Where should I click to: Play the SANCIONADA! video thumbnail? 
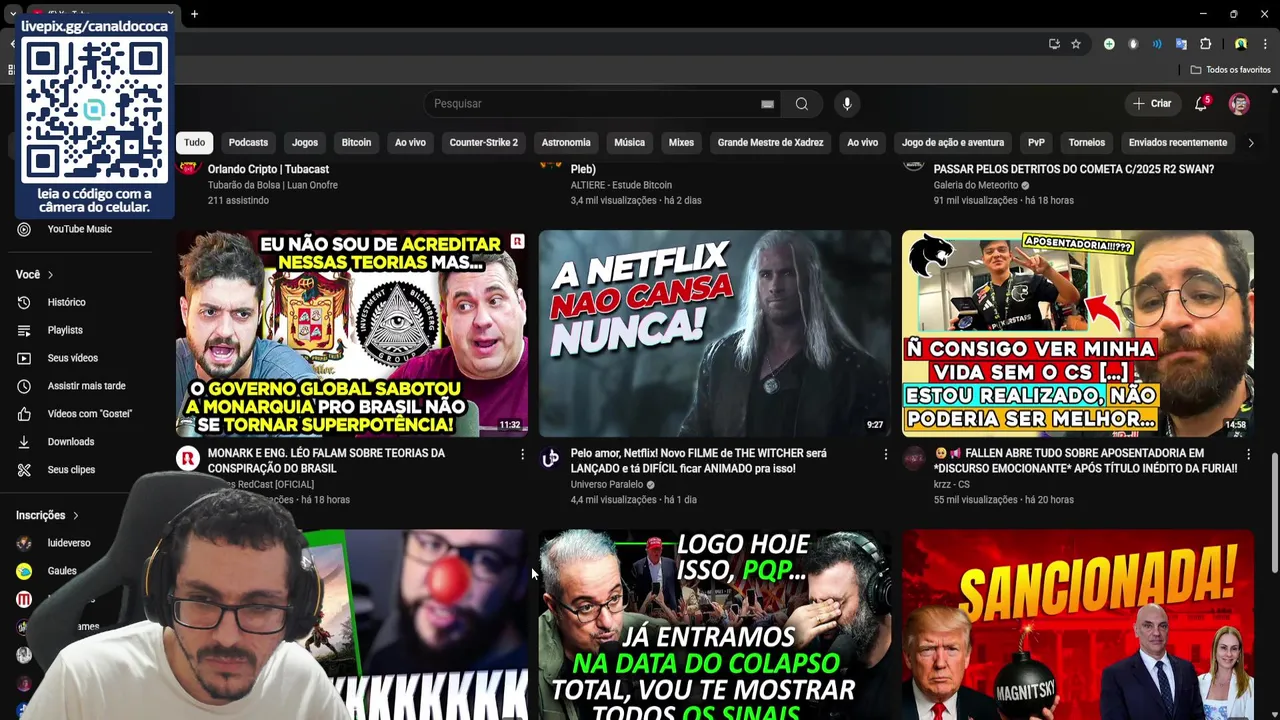(1078, 625)
